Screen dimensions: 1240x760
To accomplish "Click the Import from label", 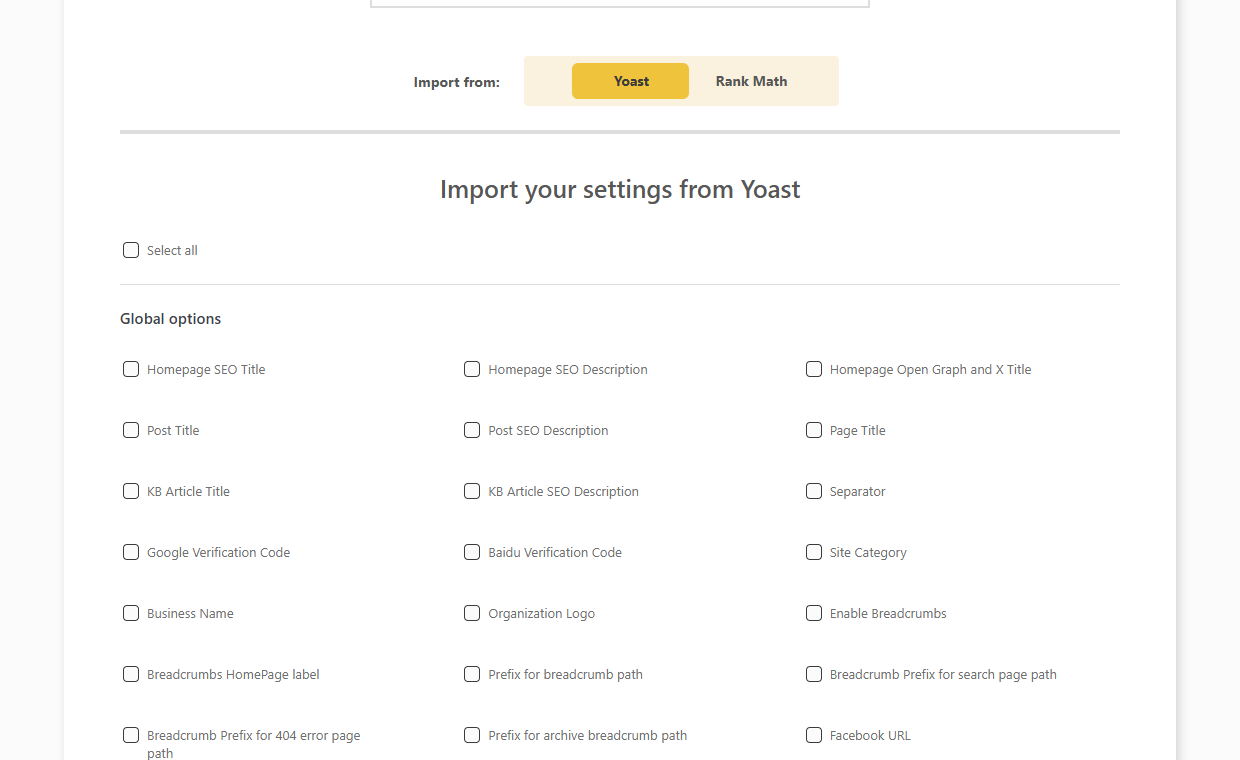I will pos(456,82).
